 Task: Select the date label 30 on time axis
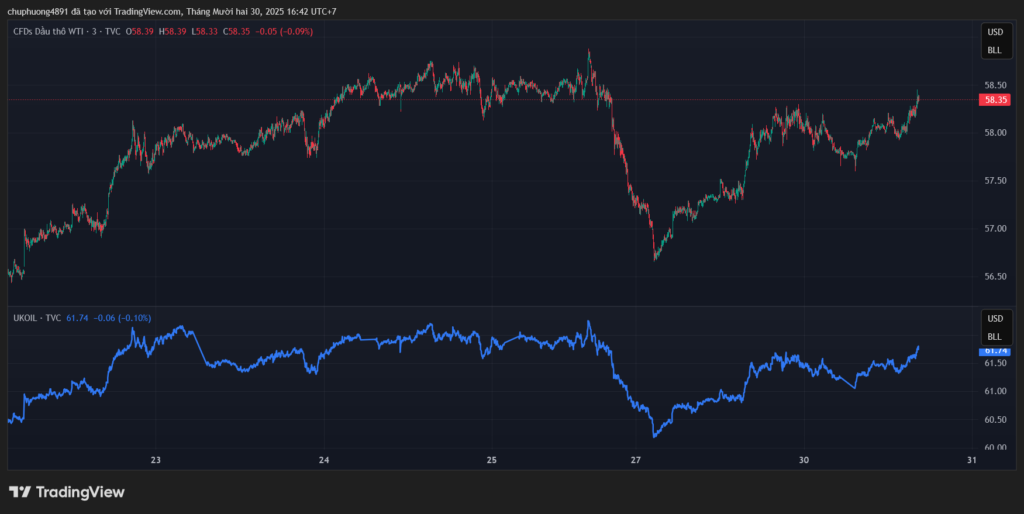coord(803,460)
